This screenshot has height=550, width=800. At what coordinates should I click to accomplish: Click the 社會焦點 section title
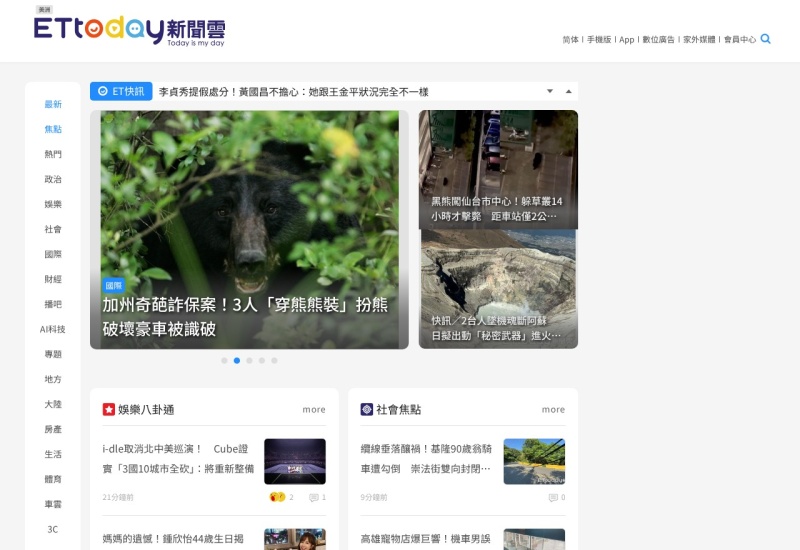click(x=398, y=410)
